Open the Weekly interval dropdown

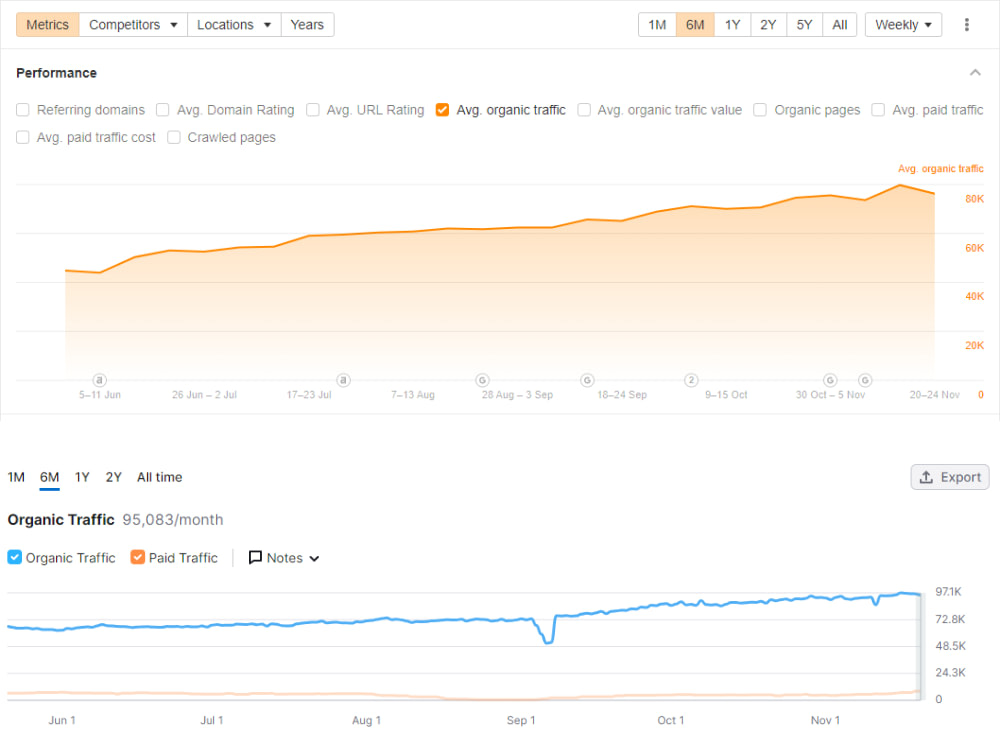[x=903, y=25]
